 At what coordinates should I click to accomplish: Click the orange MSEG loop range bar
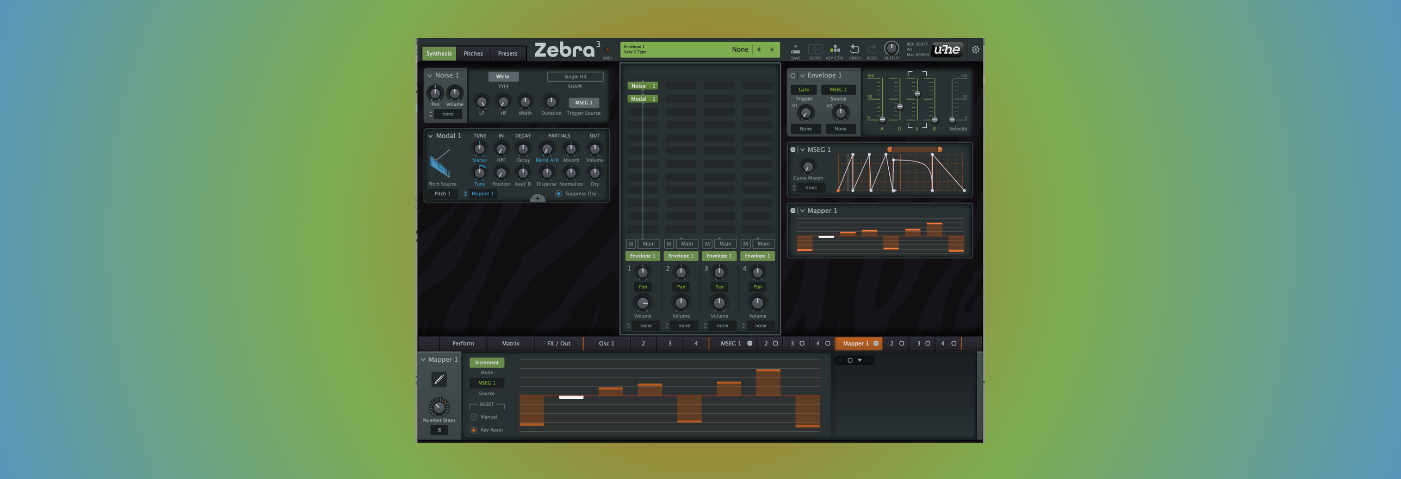click(914, 149)
